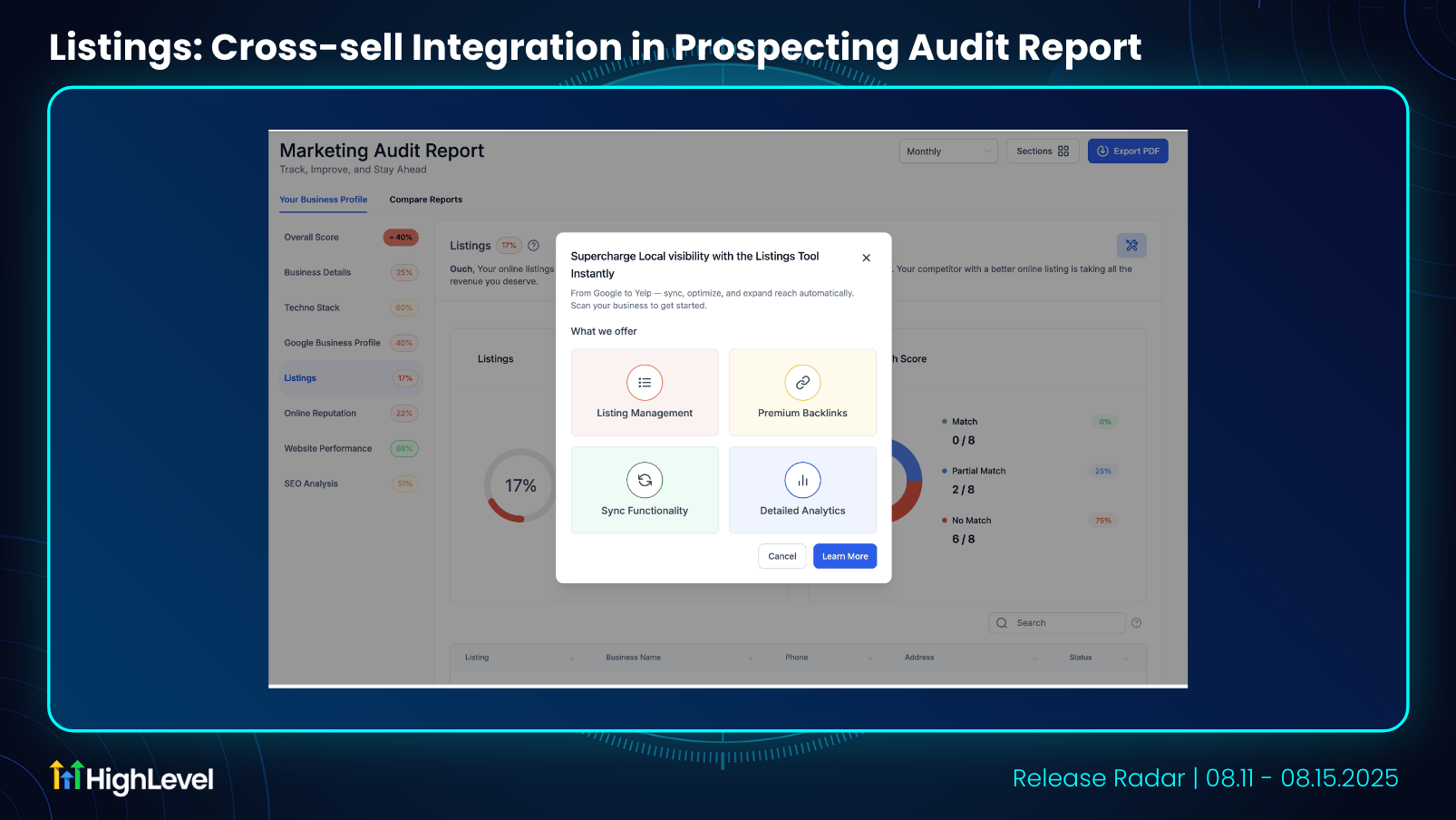Click the 17% circular score gauge
The width and height of the screenshot is (1456, 820).
pos(520,485)
